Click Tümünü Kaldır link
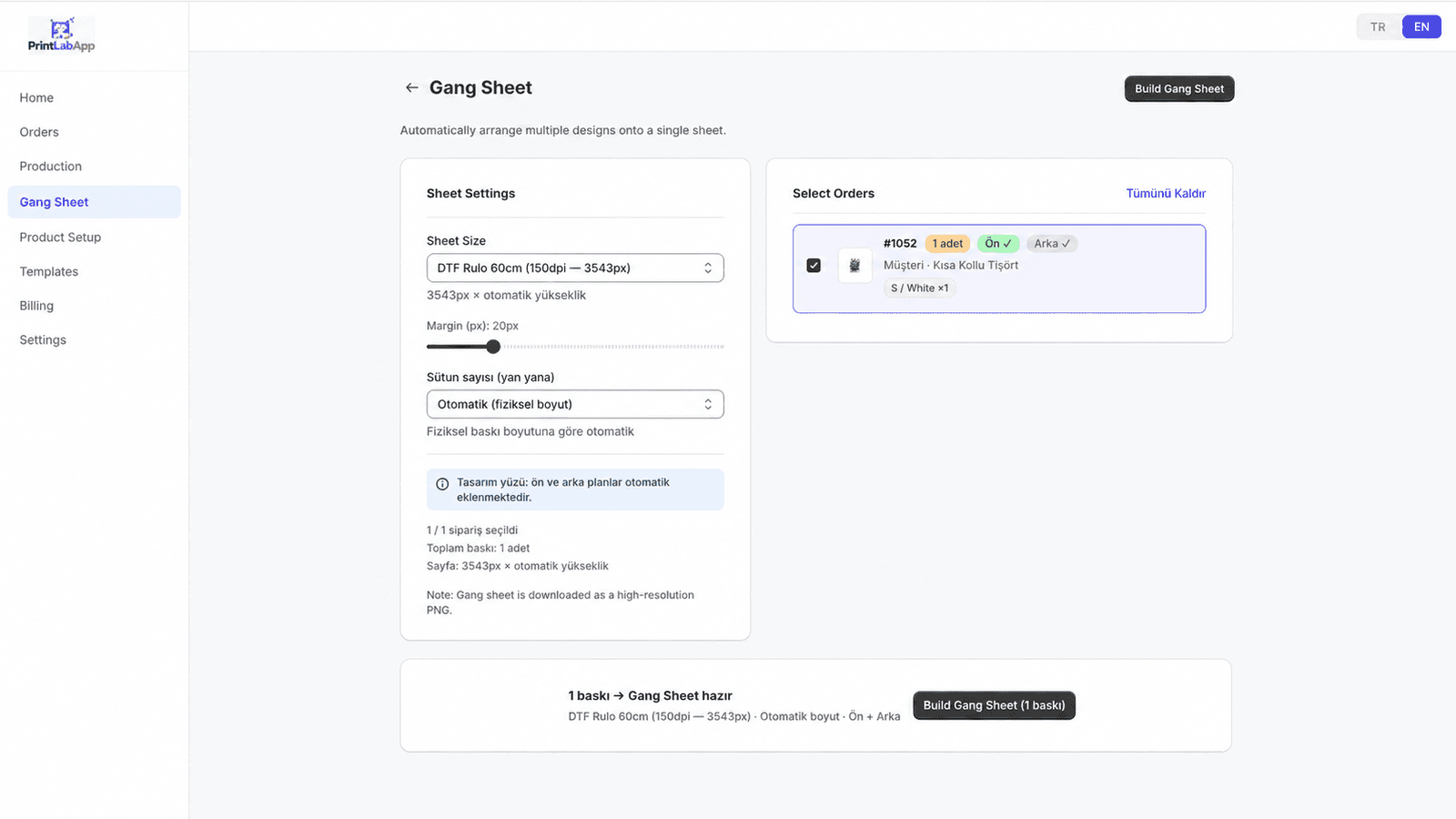This screenshot has height=819, width=1456. pyautogui.click(x=1166, y=193)
